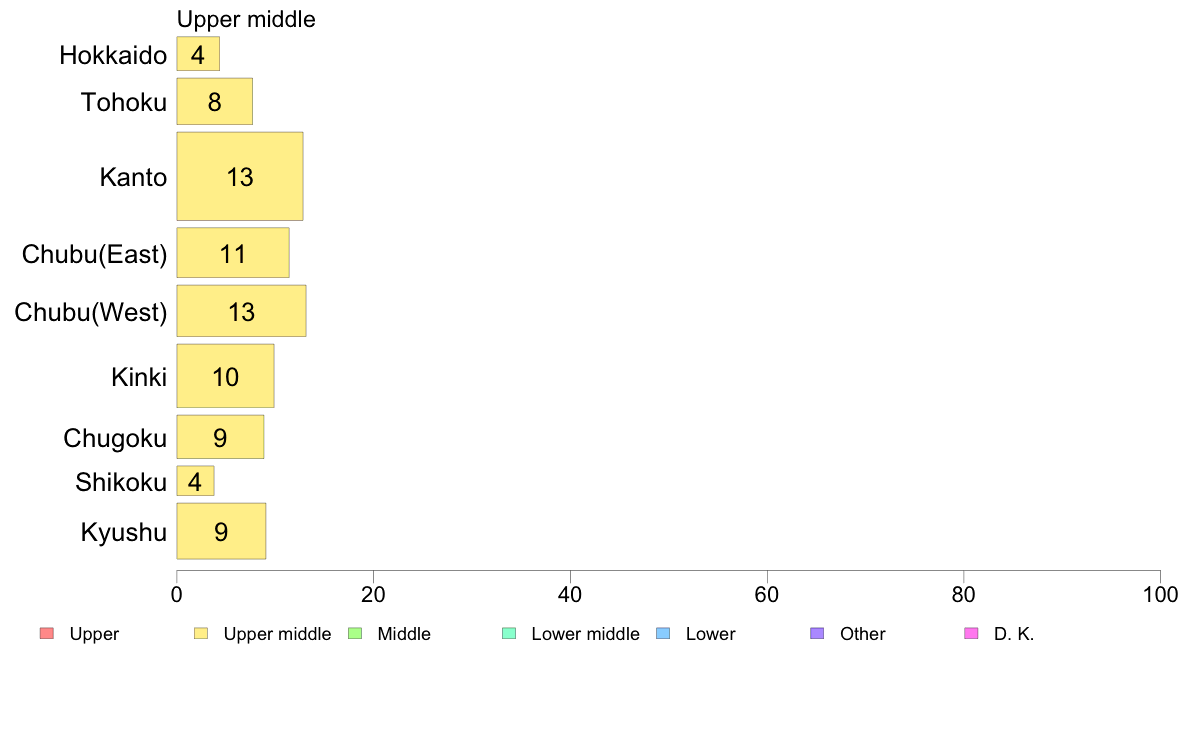Screen dimensions: 1188x736
Task: Select the Tohoku bar showing 8
Action: (214, 102)
